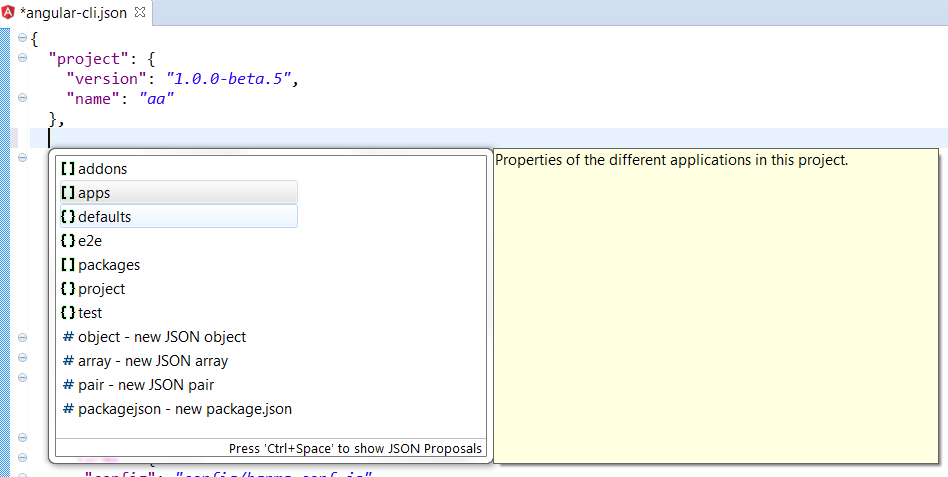The width and height of the screenshot is (948, 477).
Task: Click the hash template icon beside packagejson
Action: [68, 409]
